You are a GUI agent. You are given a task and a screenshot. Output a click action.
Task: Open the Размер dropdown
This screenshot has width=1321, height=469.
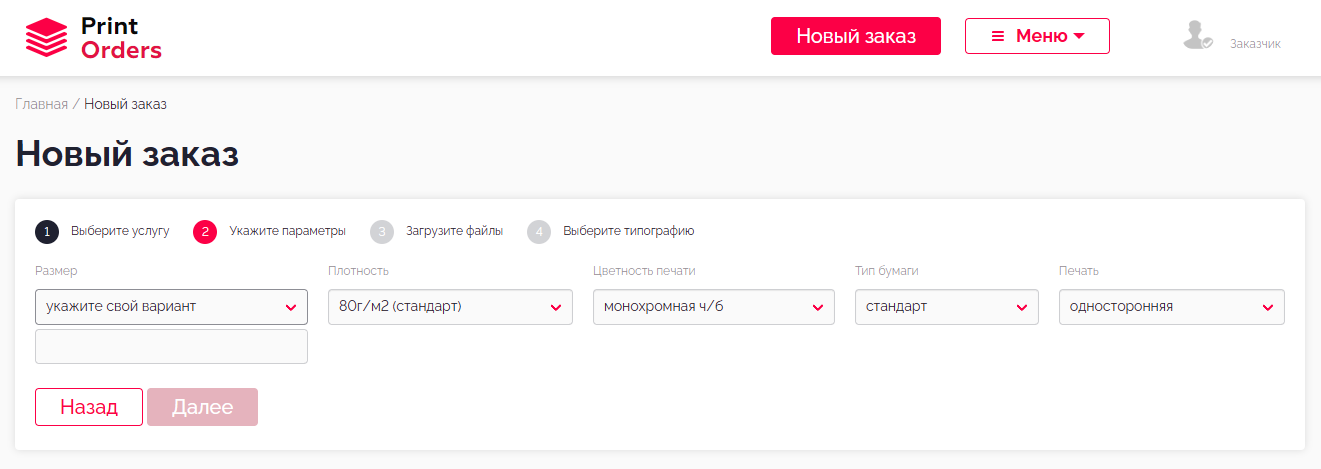(x=171, y=307)
